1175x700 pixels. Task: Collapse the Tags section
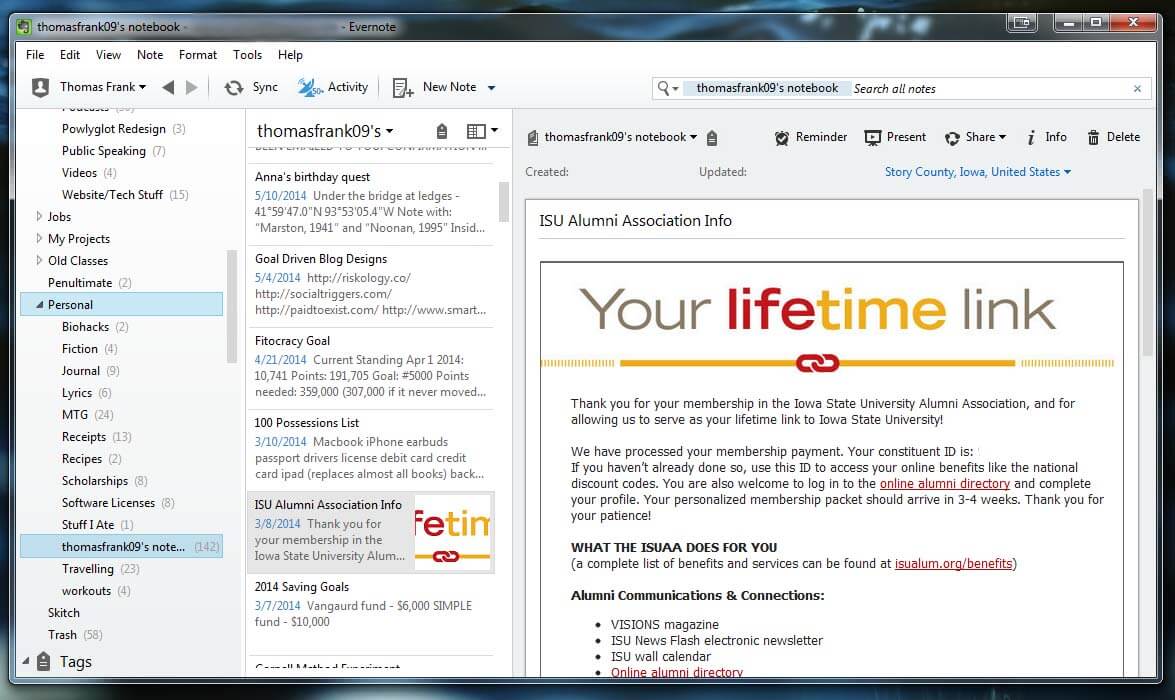coord(25,661)
